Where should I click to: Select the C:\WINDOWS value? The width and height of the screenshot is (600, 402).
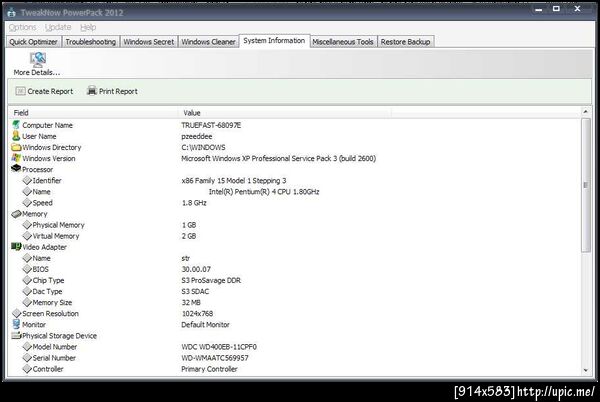pyautogui.click(x=203, y=147)
